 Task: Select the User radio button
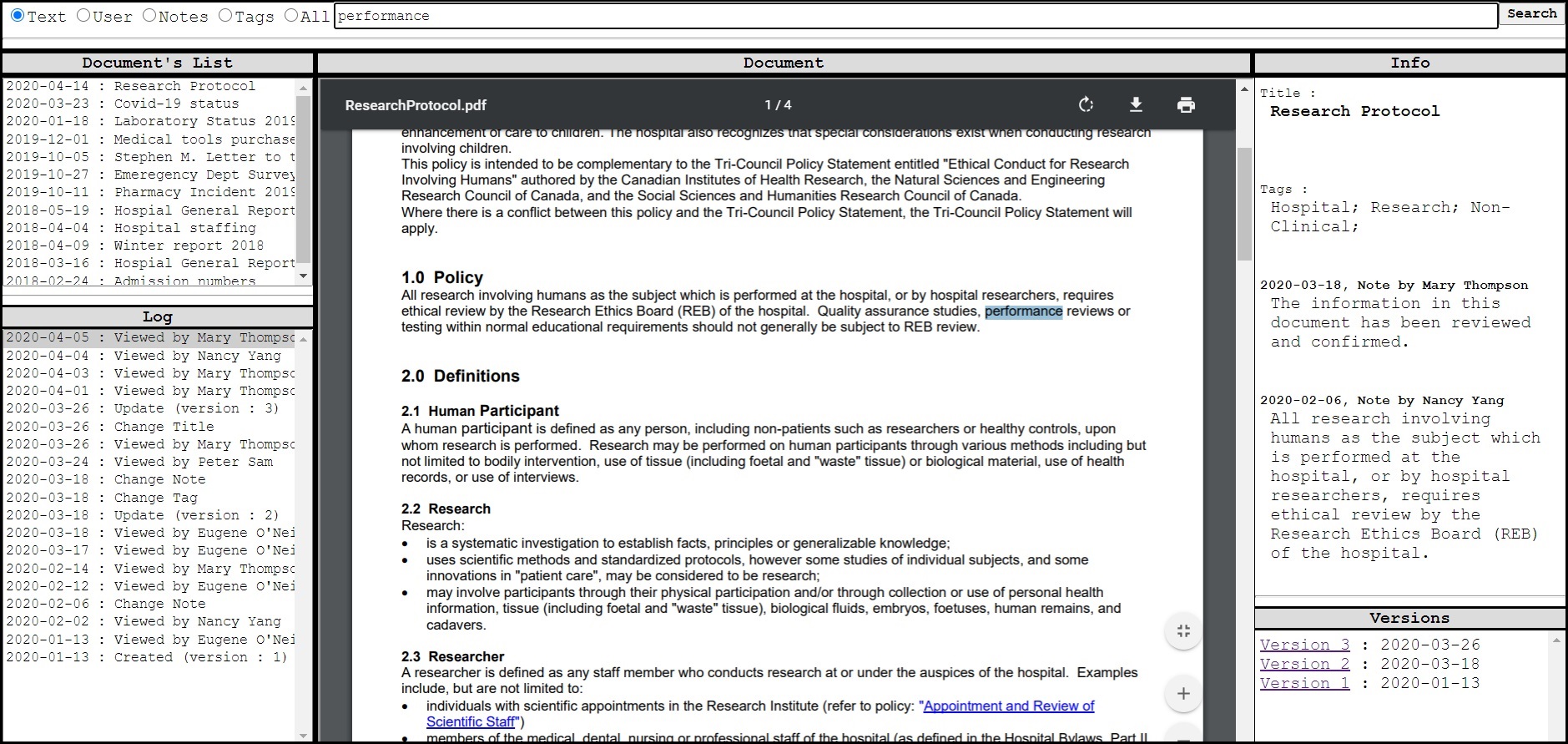coord(83,15)
